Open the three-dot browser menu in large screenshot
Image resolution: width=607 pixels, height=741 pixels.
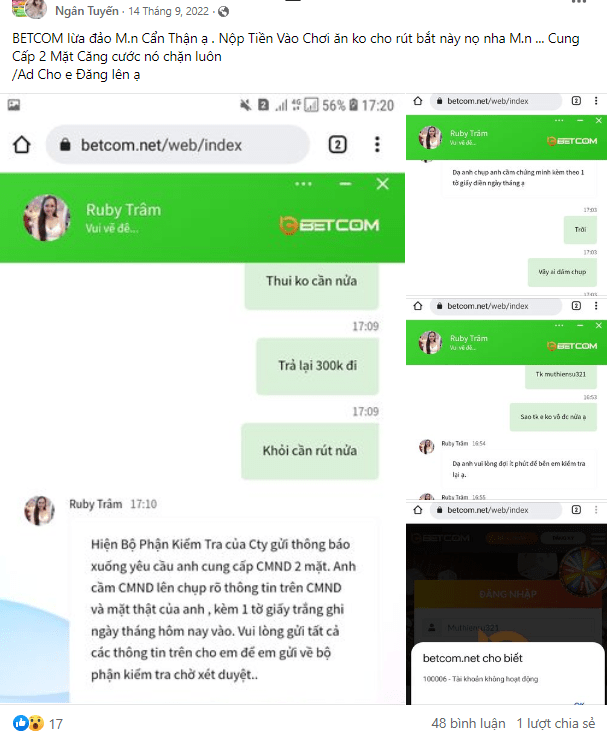click(377, 145)
